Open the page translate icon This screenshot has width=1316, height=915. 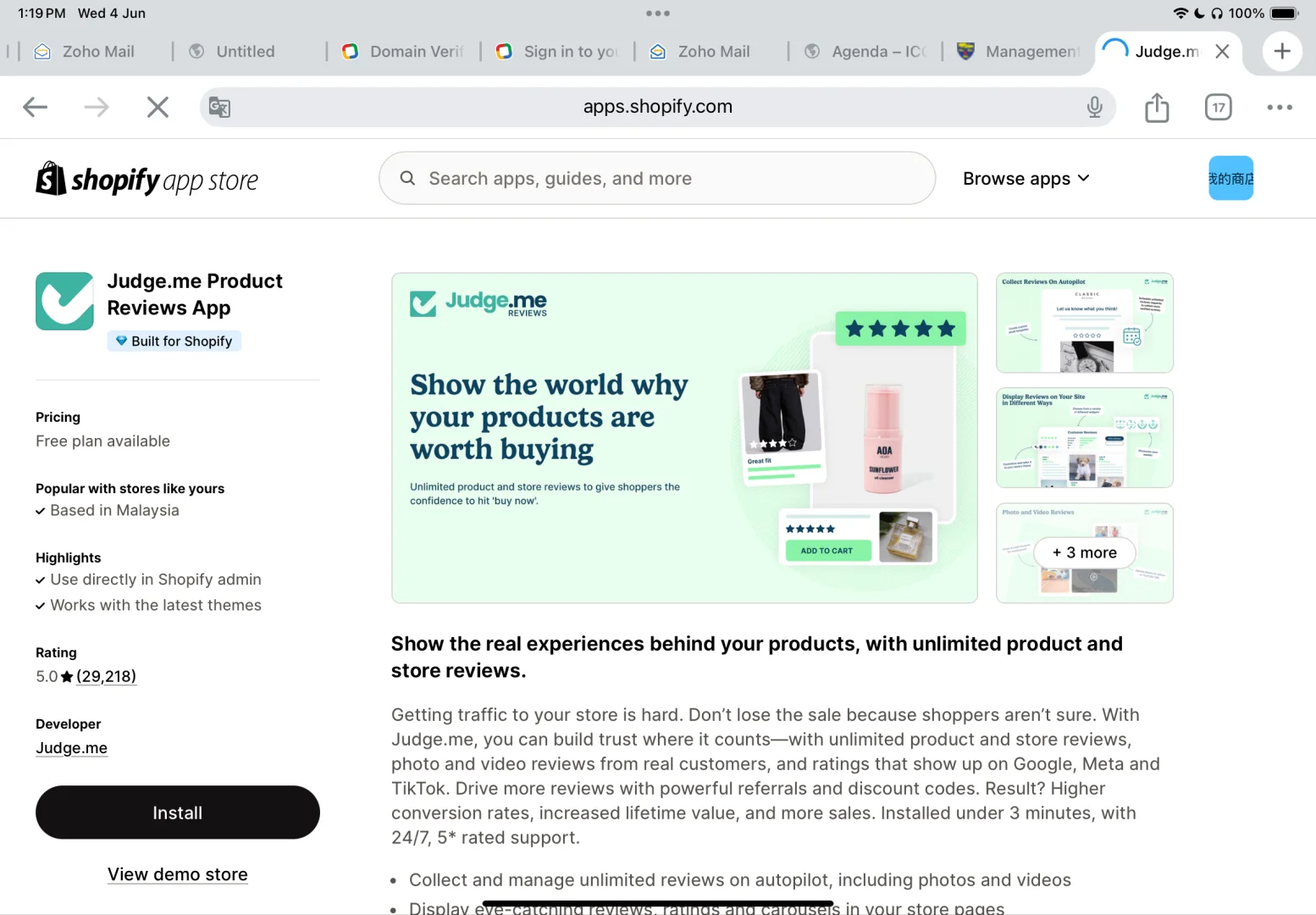pos(219,108)
